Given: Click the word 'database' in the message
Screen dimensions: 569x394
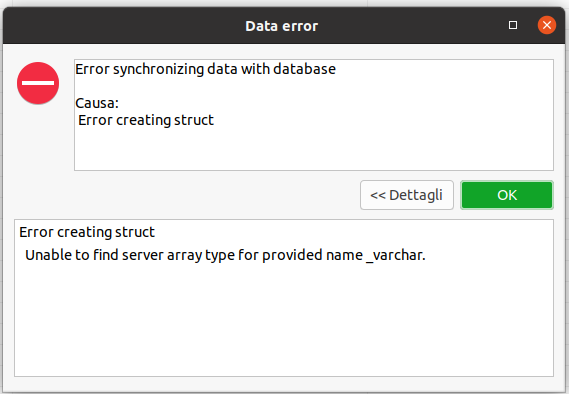Looking at the screenshot, I should click(x=304, y=69).
